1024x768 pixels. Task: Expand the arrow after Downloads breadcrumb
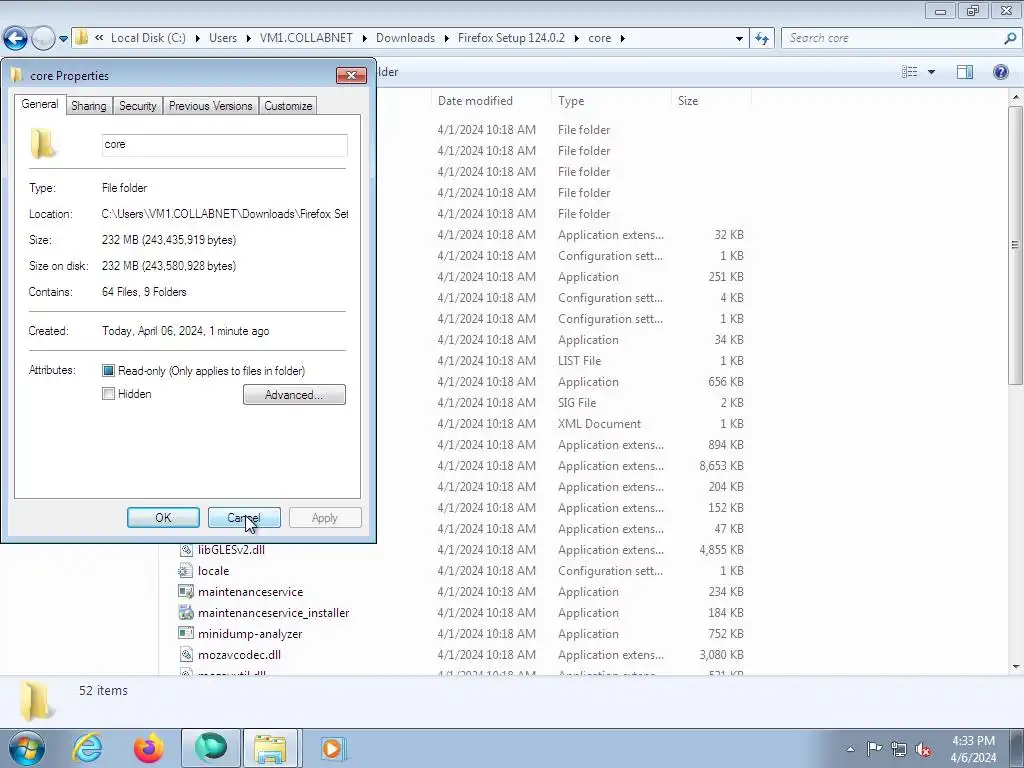[x=446, y=38]
